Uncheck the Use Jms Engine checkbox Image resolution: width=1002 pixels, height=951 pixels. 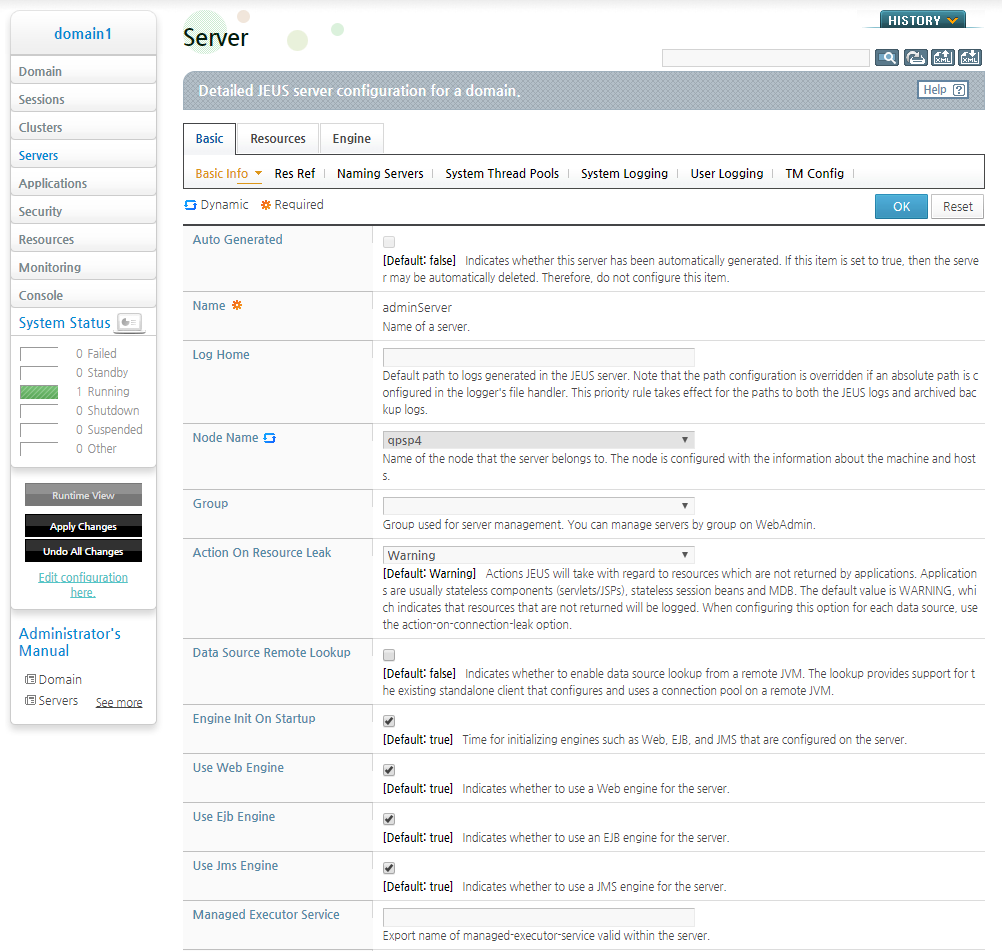[x=389, y=868]
